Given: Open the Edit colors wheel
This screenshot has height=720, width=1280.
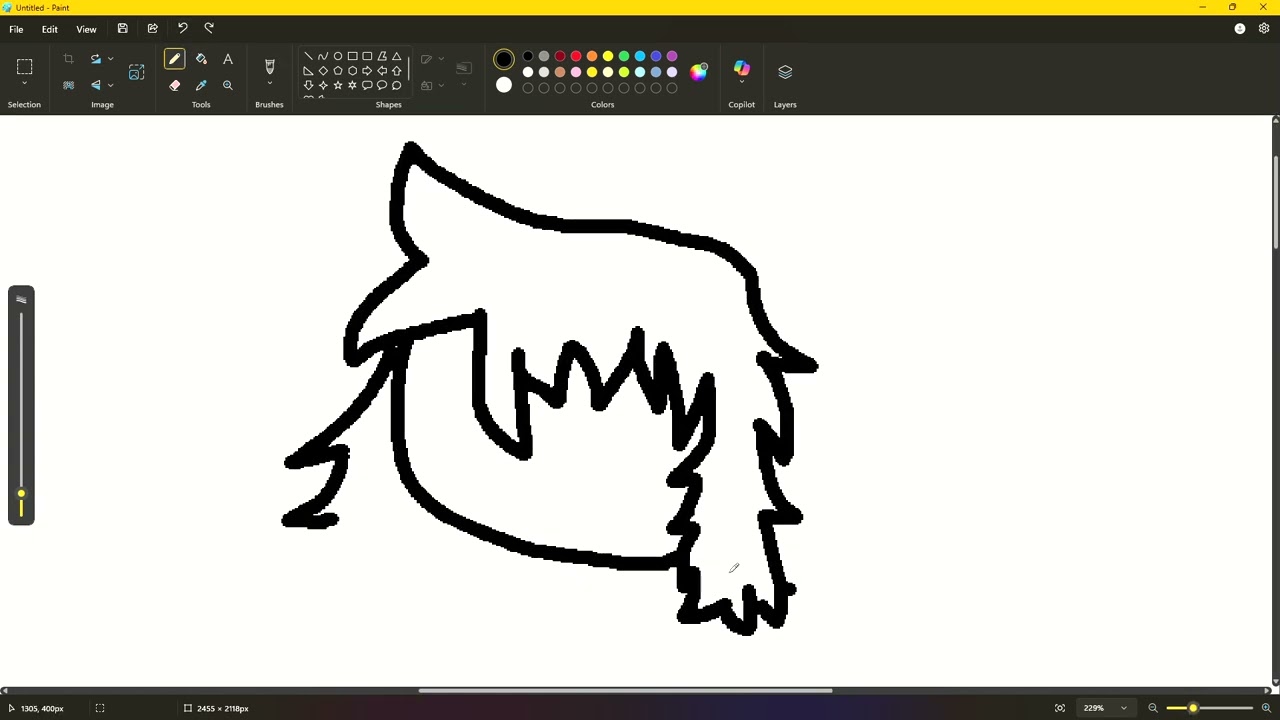Looking at the screenshot, I should click(x=699, y=71).
